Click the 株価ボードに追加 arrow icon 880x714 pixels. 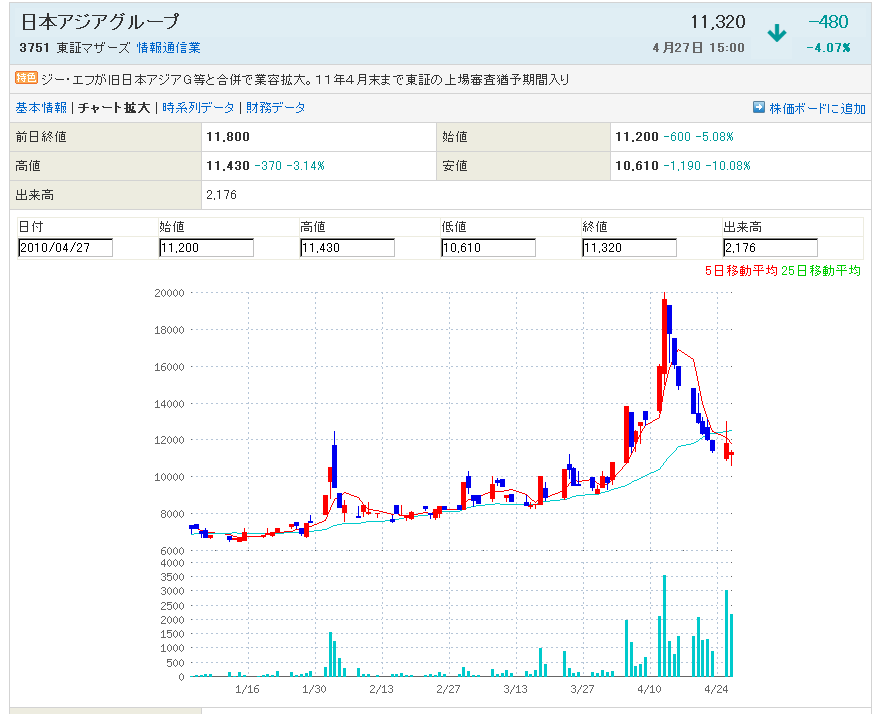(x=759, y=108)
